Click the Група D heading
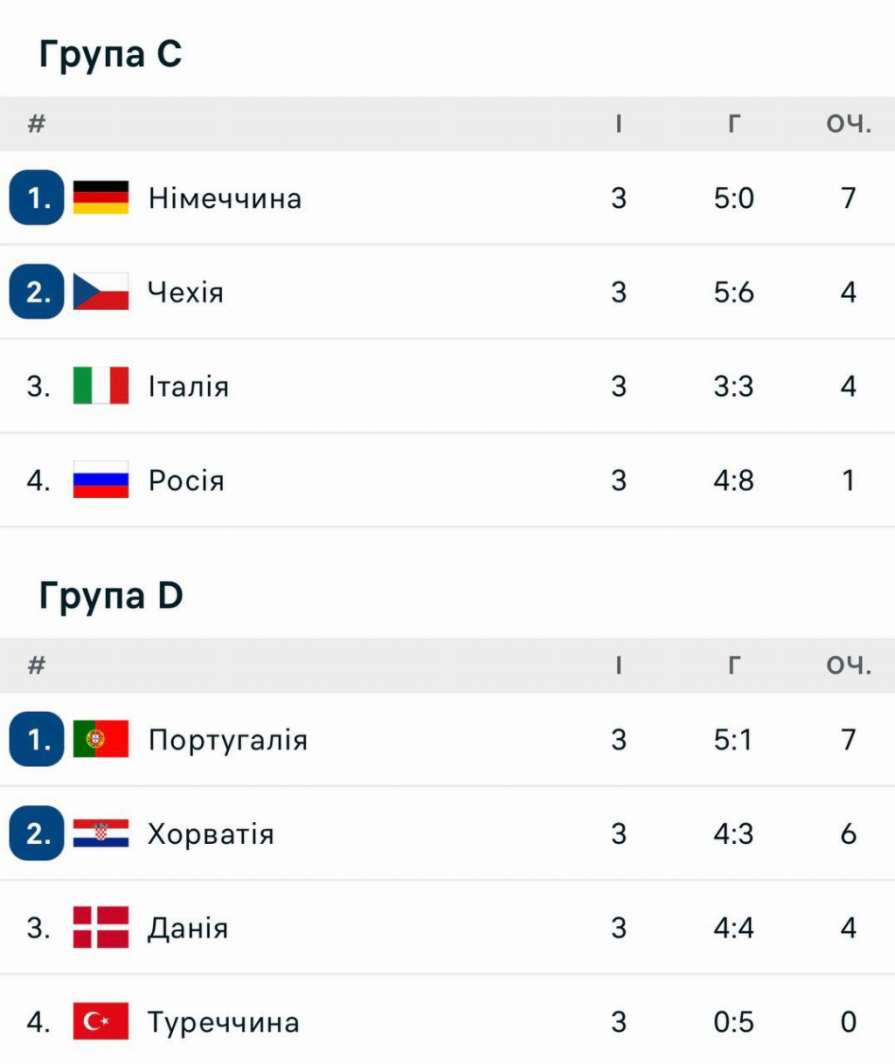 tap(111, 595)
